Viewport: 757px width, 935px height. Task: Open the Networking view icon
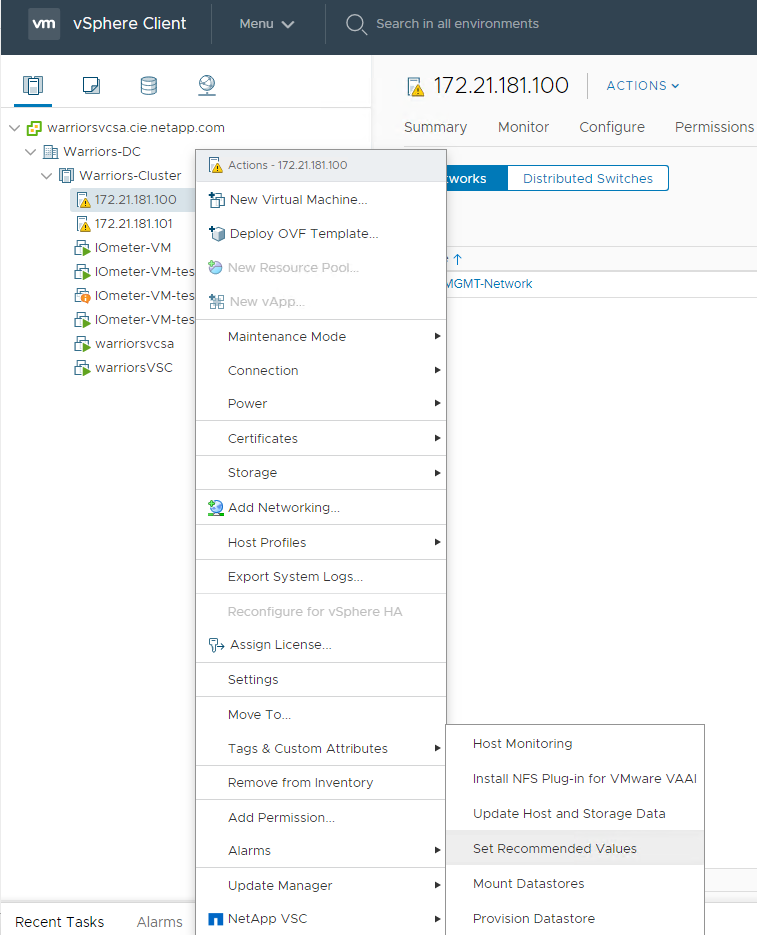207,86
